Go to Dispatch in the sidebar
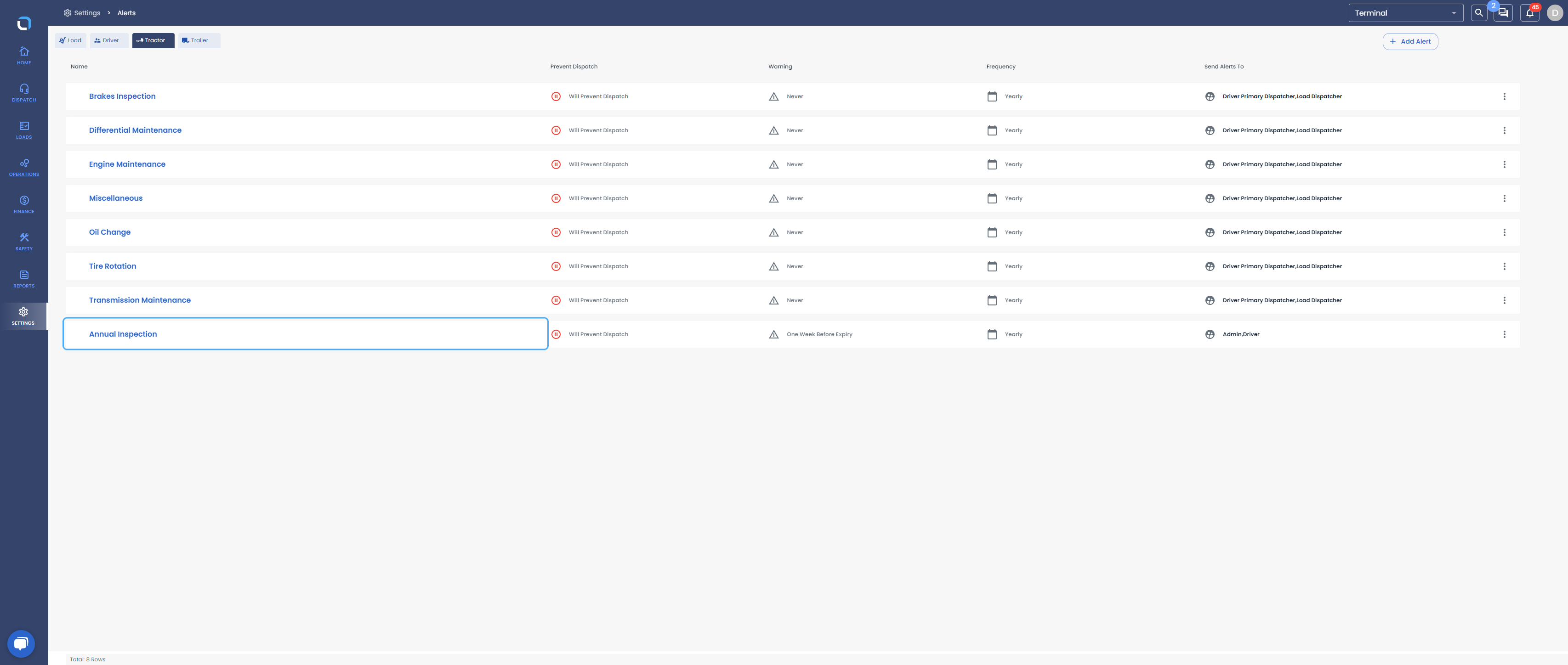This screenshot has width=1568, height=665. click(24, 92)
